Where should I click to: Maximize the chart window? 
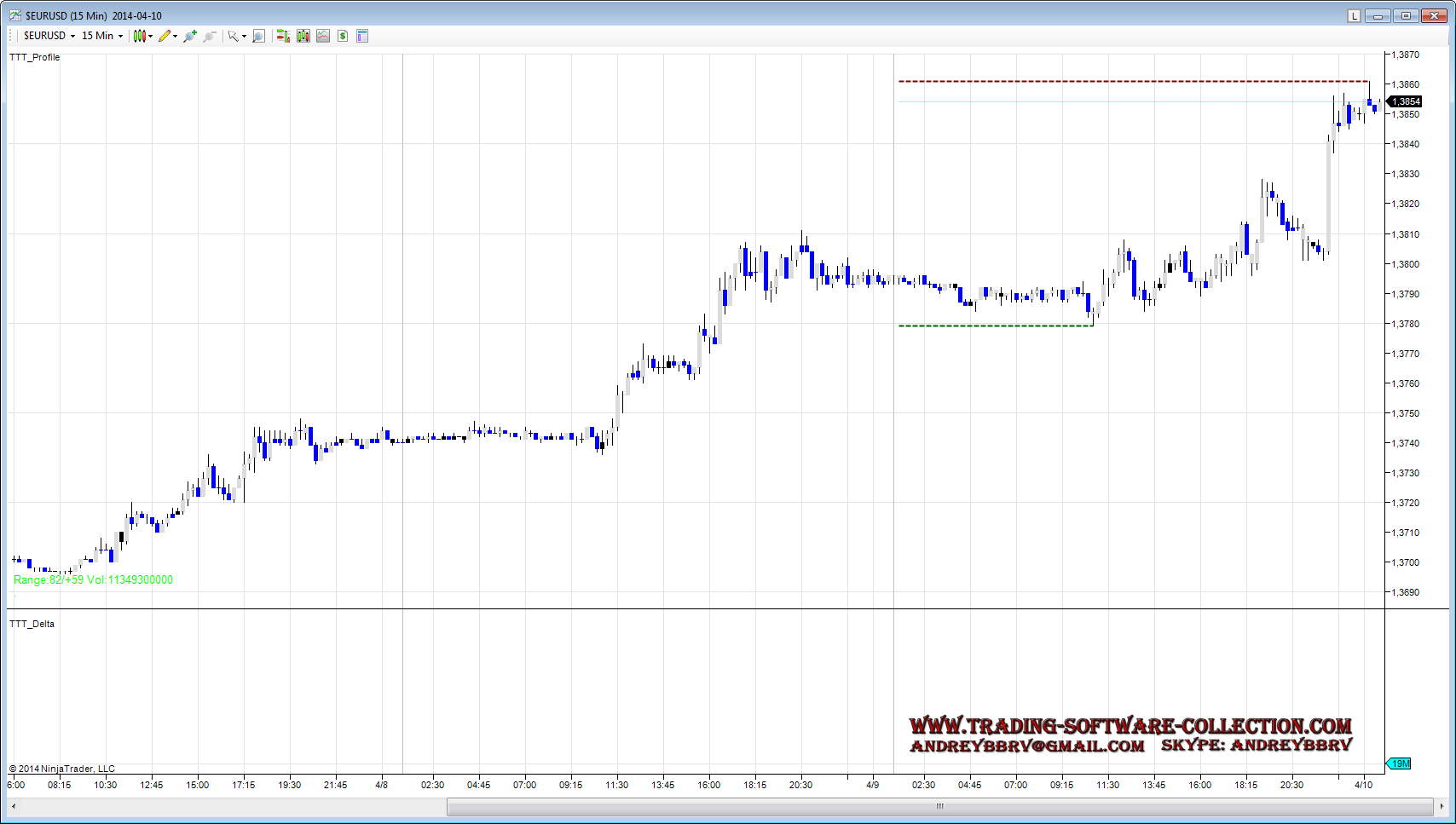(1406, 15)
